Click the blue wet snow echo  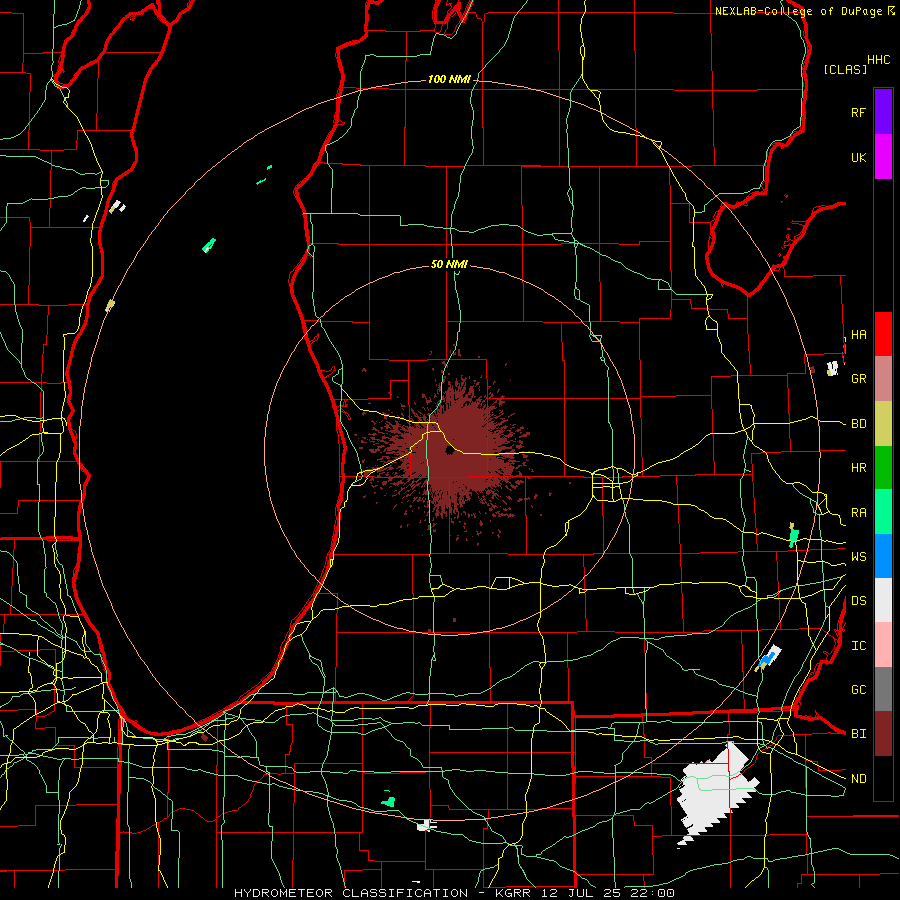765,661
